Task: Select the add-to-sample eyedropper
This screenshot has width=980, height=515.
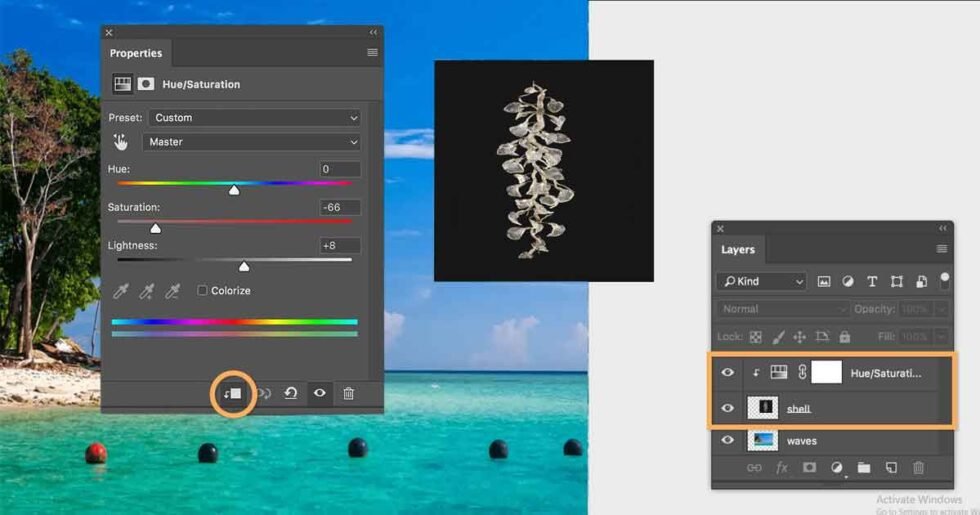Action: pos(146,291)
